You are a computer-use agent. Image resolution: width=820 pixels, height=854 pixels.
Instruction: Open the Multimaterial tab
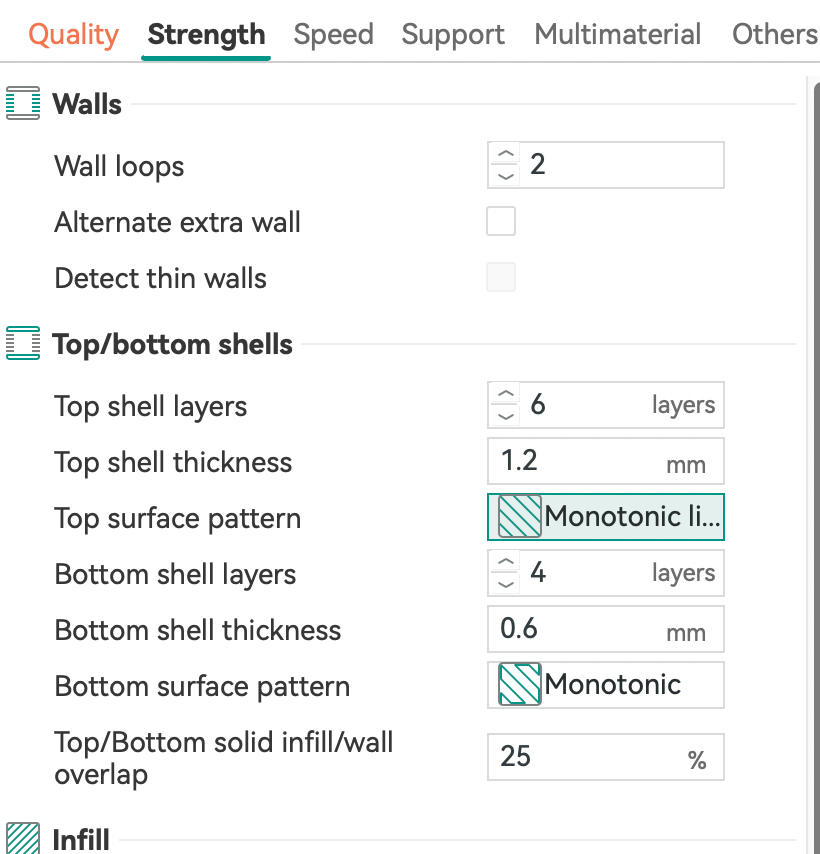(x=617, y=34)
